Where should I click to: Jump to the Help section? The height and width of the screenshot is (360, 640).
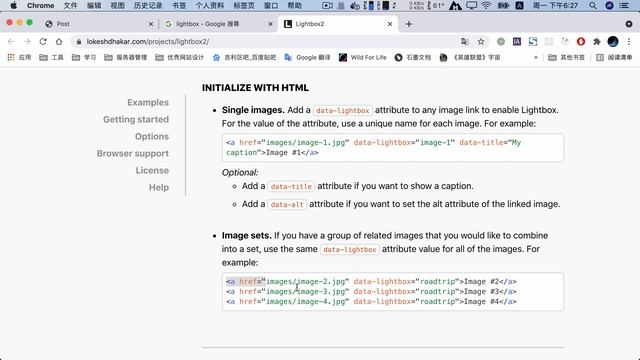(159, 188)
